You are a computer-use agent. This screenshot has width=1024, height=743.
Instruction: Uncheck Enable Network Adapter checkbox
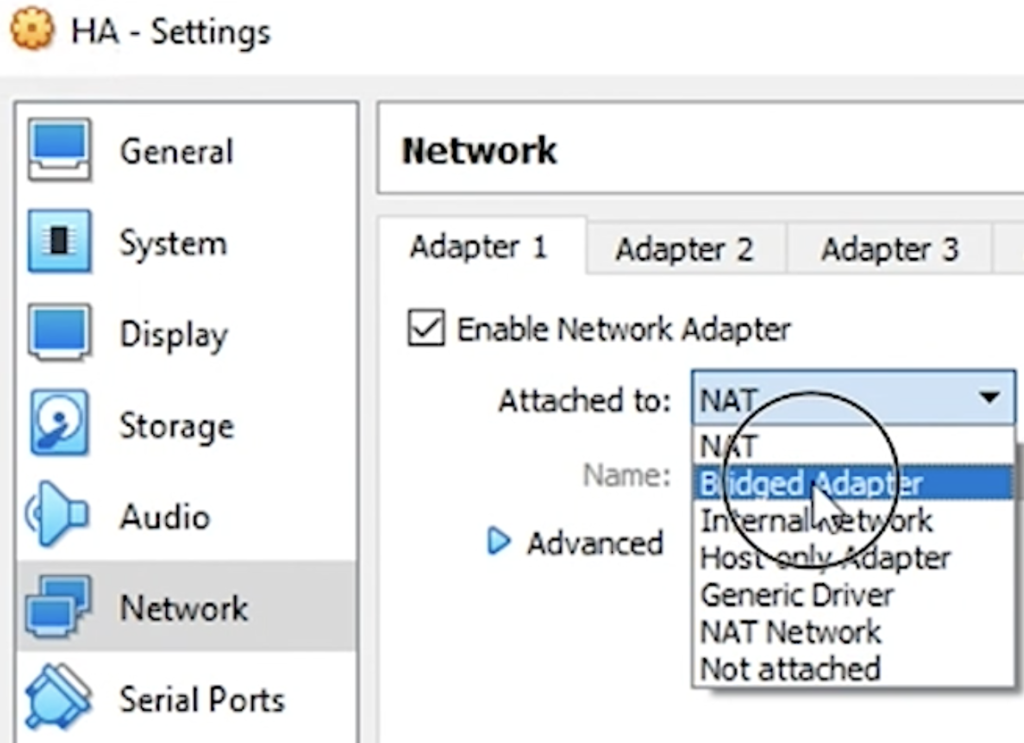[426, 328]
